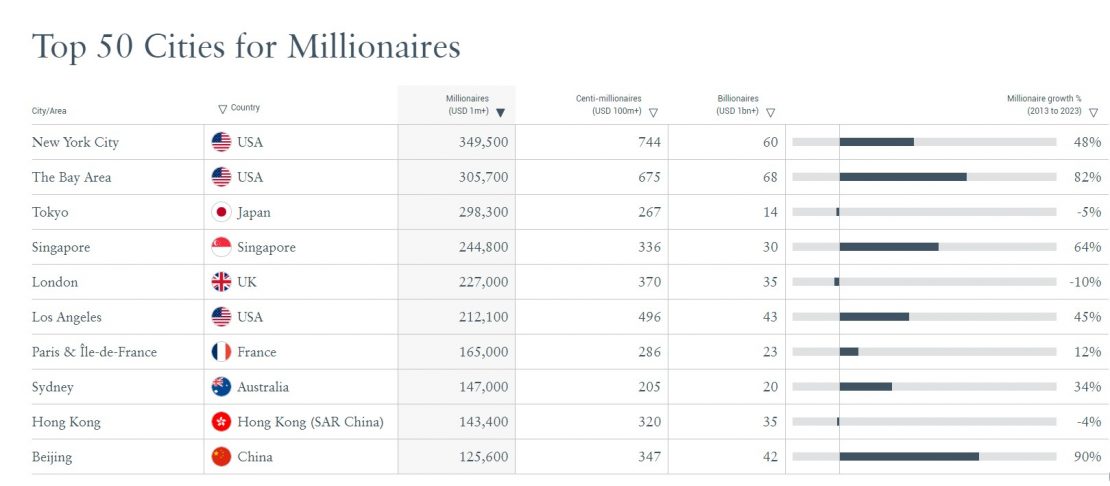
Task: Click the UK flag icon in London row
Action: [x=221, y=282]
